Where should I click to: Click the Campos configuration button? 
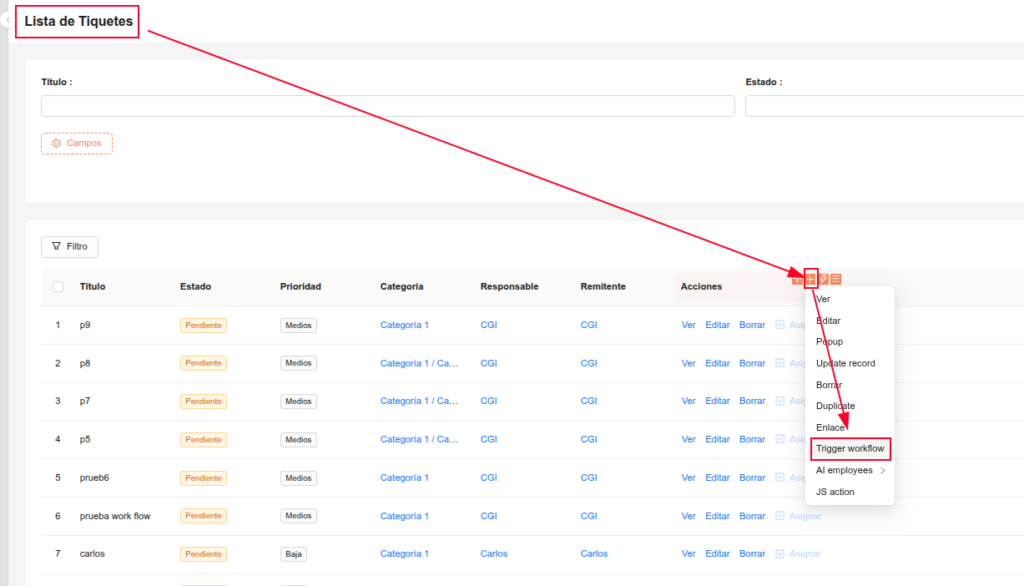point(76,143)
